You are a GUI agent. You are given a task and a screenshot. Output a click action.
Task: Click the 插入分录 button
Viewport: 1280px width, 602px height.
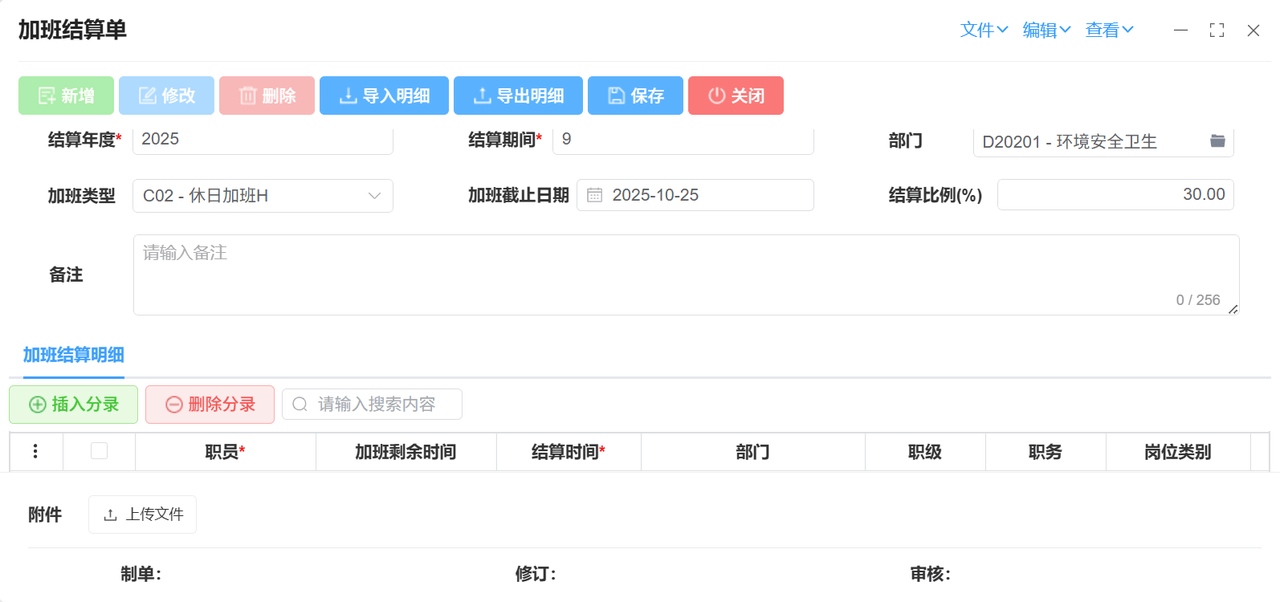[x=74, y=404]
